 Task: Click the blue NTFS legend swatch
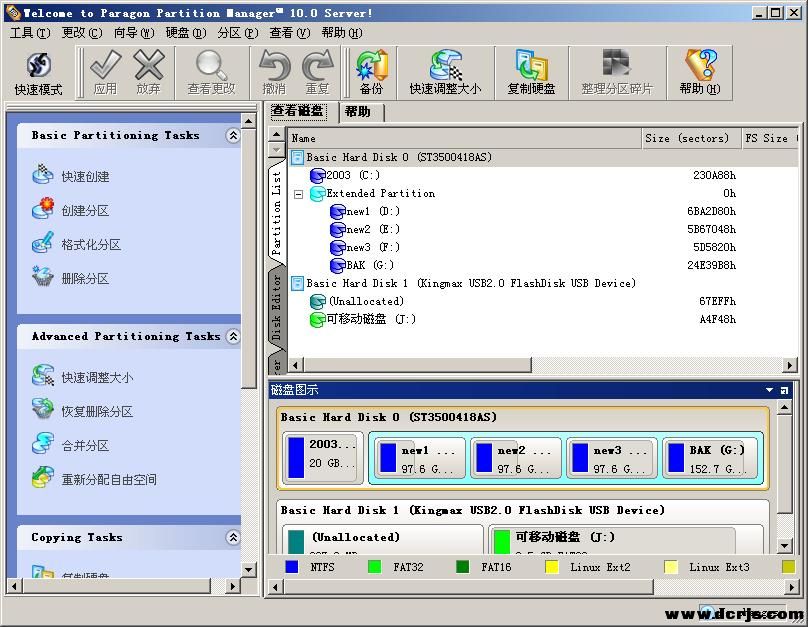click(x=292, y=567)
